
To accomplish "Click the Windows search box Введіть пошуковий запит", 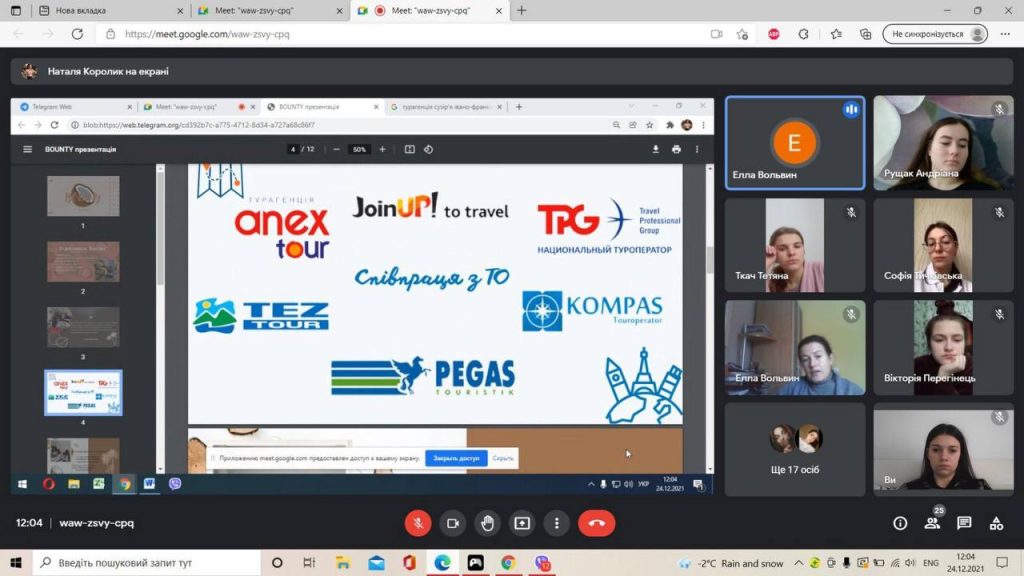I will click(x=150, y=564).
